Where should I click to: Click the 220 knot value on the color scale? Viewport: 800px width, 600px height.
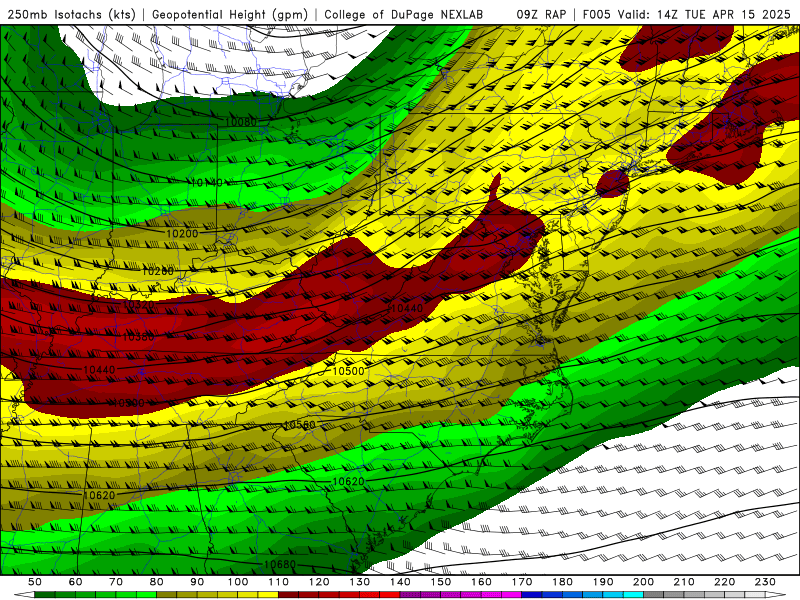[724, 582]
